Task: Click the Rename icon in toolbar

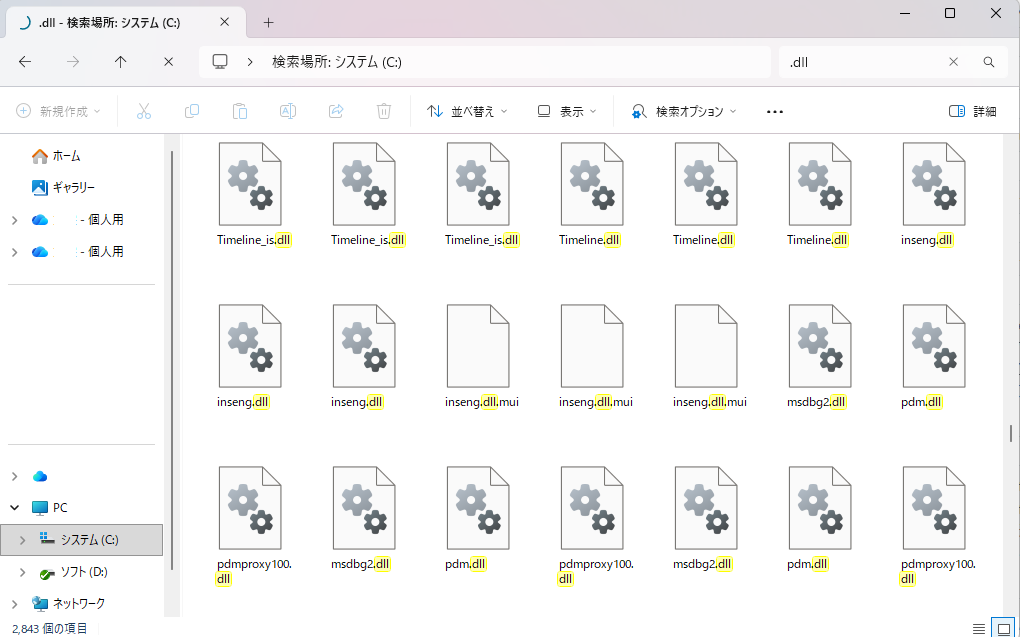Action: tap(287, 111)
